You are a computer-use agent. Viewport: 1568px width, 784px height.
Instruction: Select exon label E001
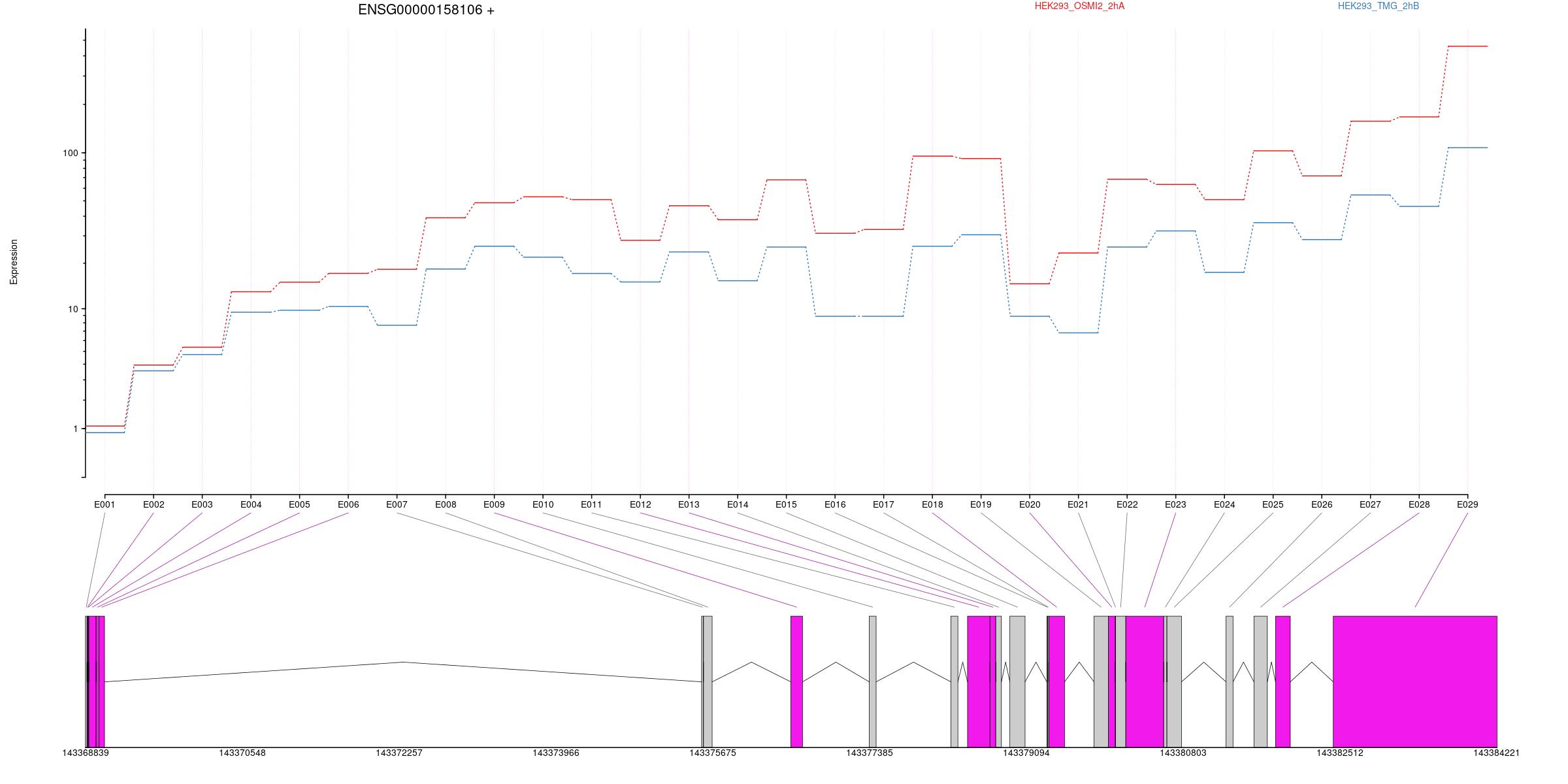click(x=105, y=504)
